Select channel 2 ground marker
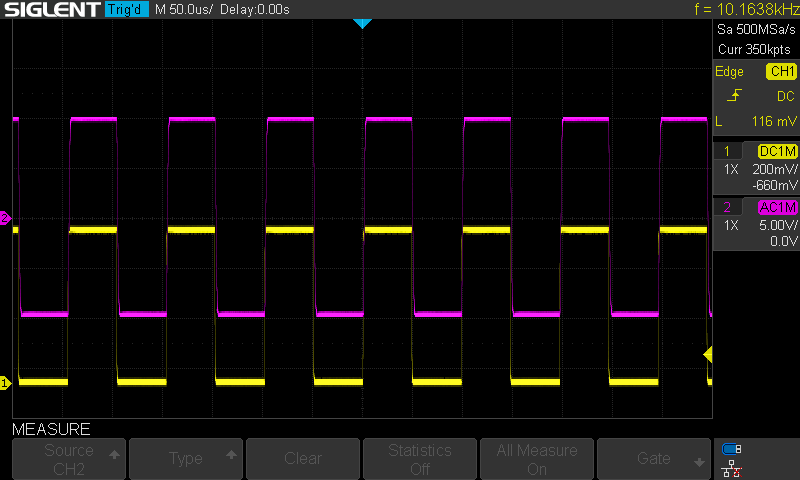This screenshot has width=800, height=480. pos(5,218)
